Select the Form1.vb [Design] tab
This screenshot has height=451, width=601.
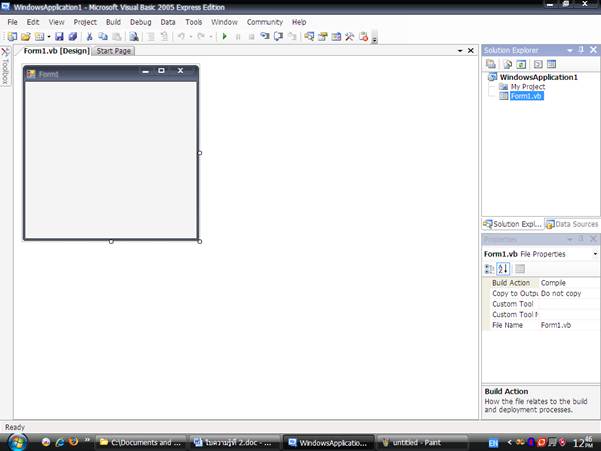click(x=56, y=51)
